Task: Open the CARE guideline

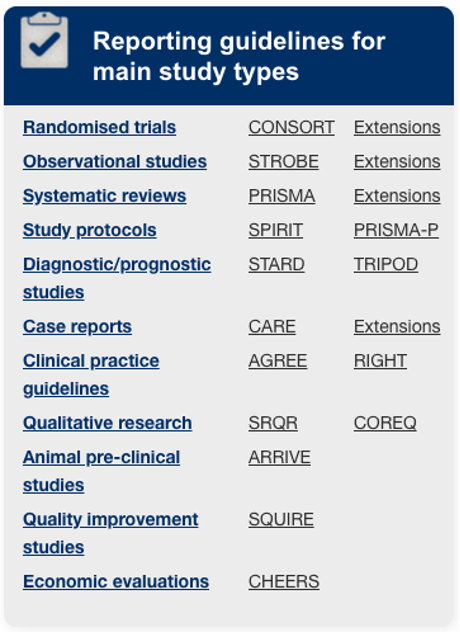Action: pos(272,326)
